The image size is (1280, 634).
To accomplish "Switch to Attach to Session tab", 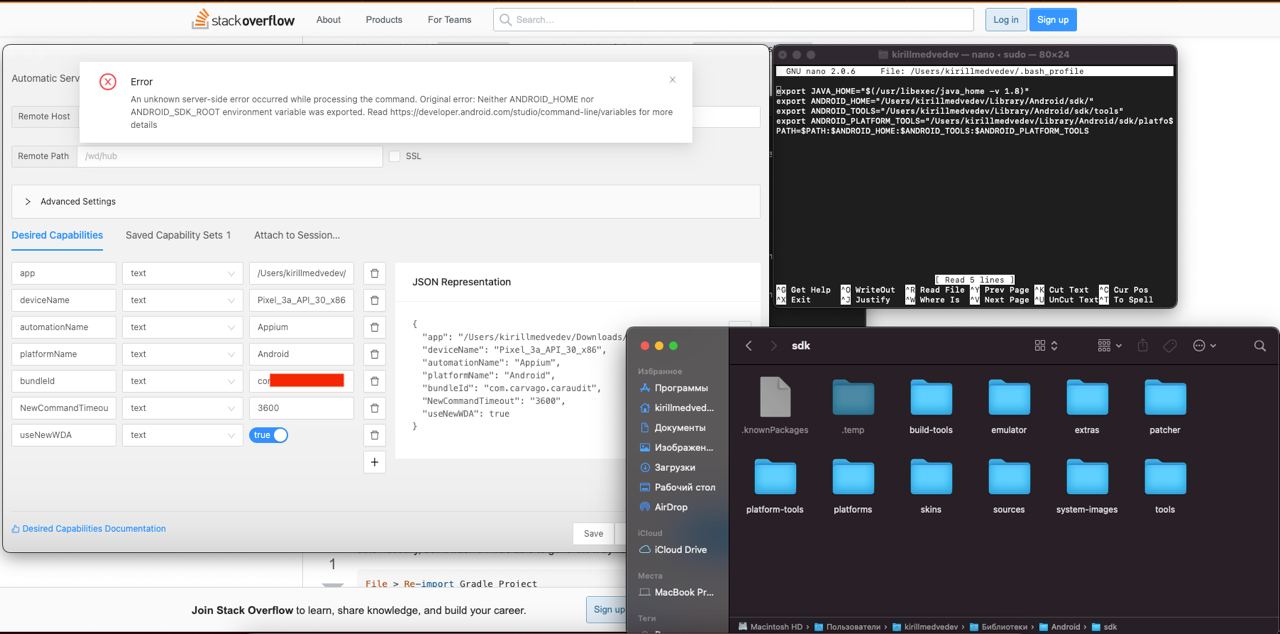I will [x=297, y=235].
